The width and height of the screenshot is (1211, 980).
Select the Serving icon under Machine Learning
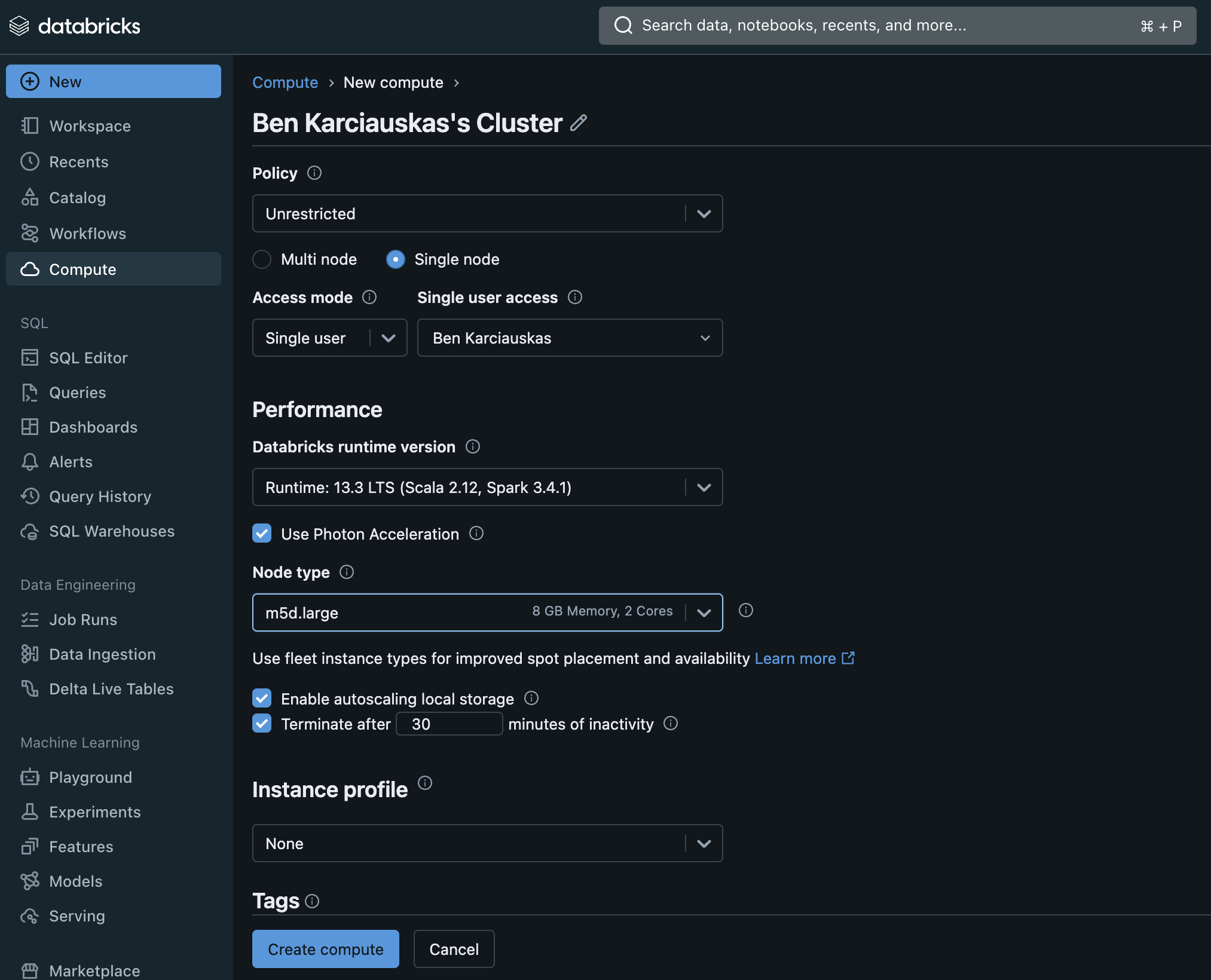pos(31,915)
